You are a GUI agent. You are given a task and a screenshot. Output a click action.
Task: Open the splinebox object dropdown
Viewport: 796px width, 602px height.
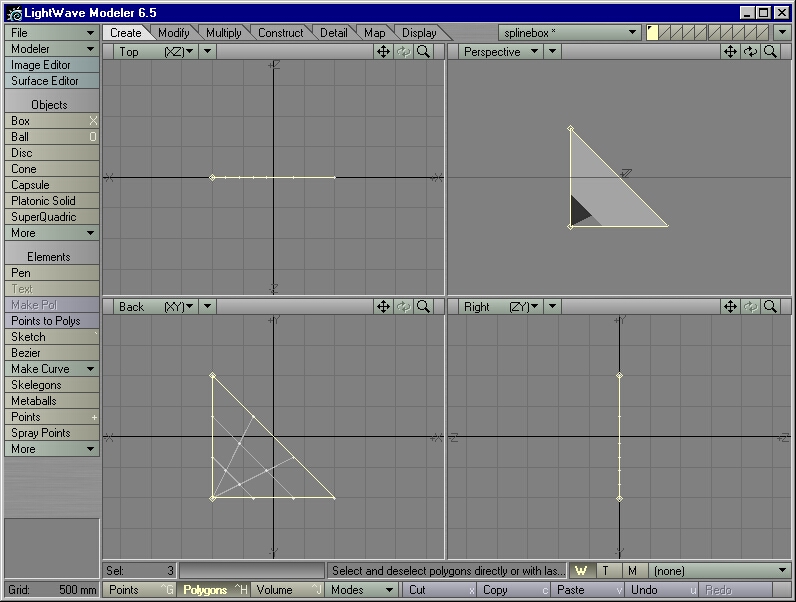coord(570,33)
